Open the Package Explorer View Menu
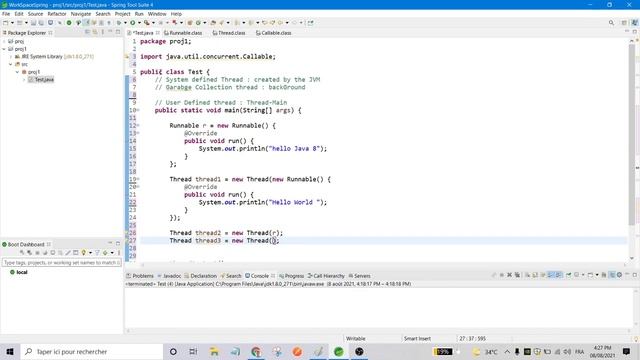Image resolution: width=640 pixels, height=360 pixels. pyautogui.click(x=102, y=32)
